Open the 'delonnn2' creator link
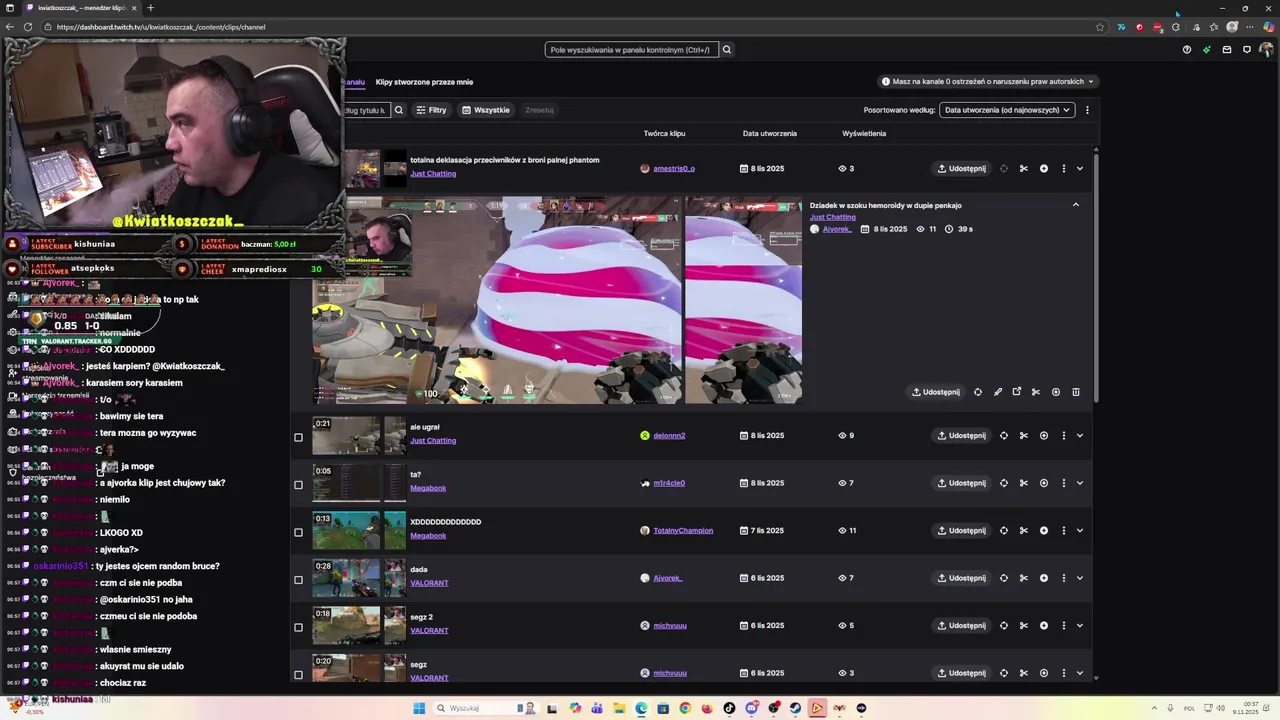The height and width of the screenshot is (720, 1280). 669,436
